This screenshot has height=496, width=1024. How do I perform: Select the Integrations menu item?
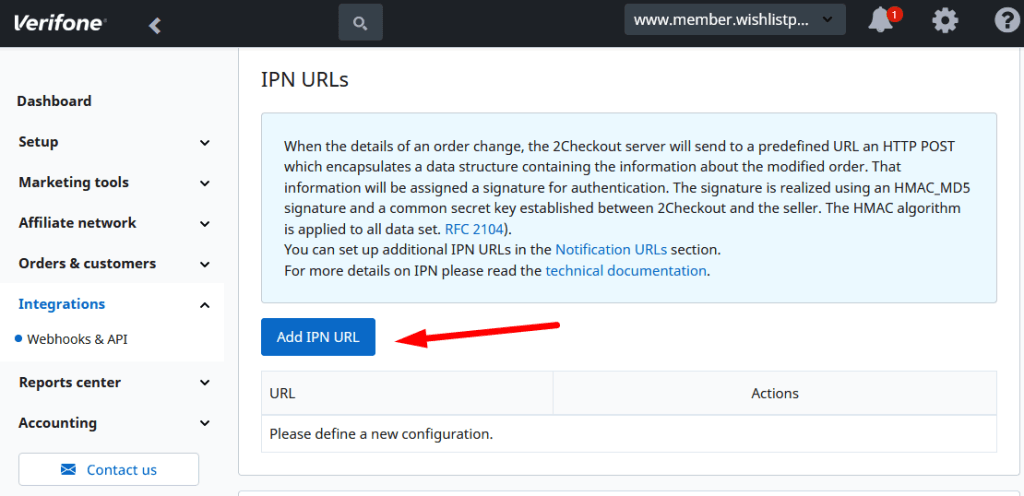click(62, 304)
